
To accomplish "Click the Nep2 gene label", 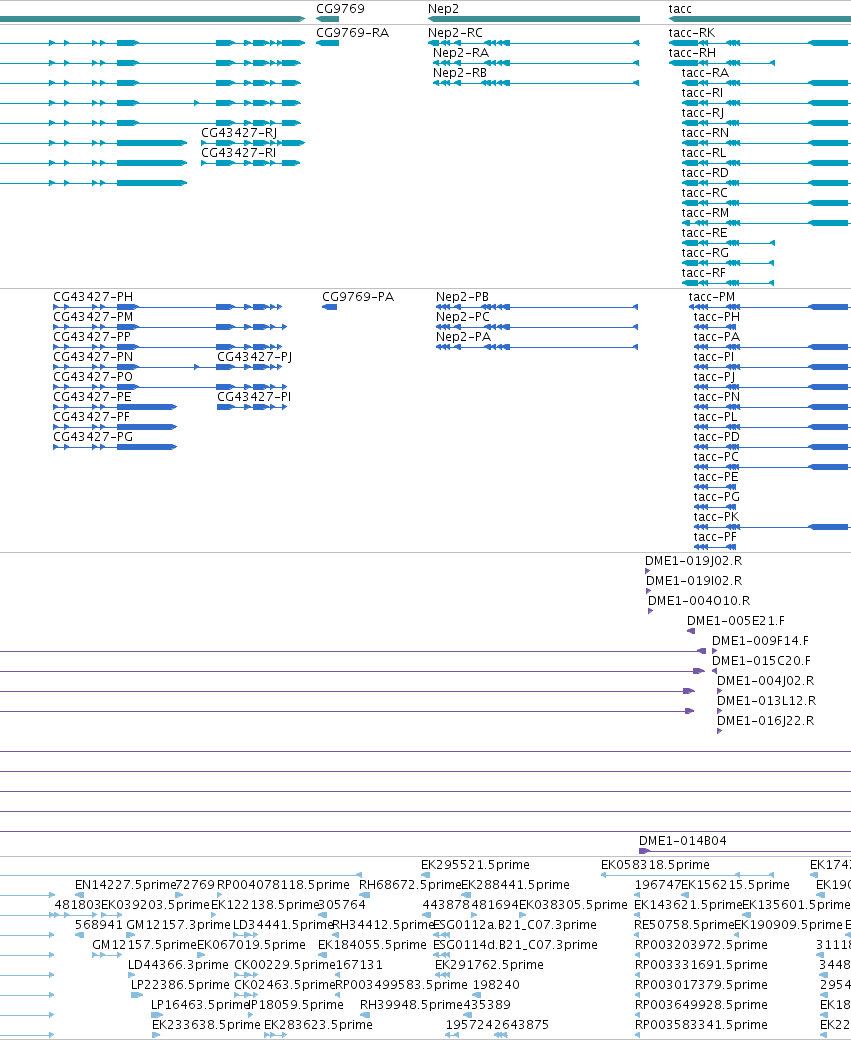I will tap(443, 9).
